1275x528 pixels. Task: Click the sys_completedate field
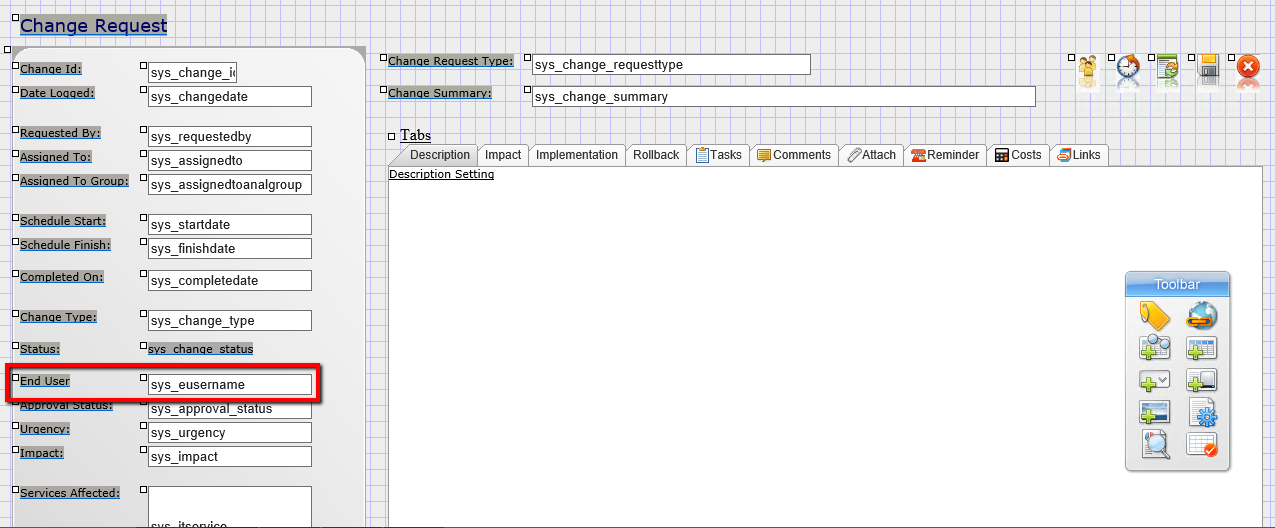coord(230,281)
